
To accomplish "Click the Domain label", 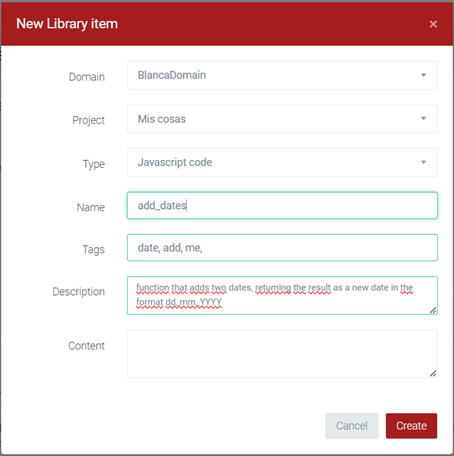I will 87,77.
